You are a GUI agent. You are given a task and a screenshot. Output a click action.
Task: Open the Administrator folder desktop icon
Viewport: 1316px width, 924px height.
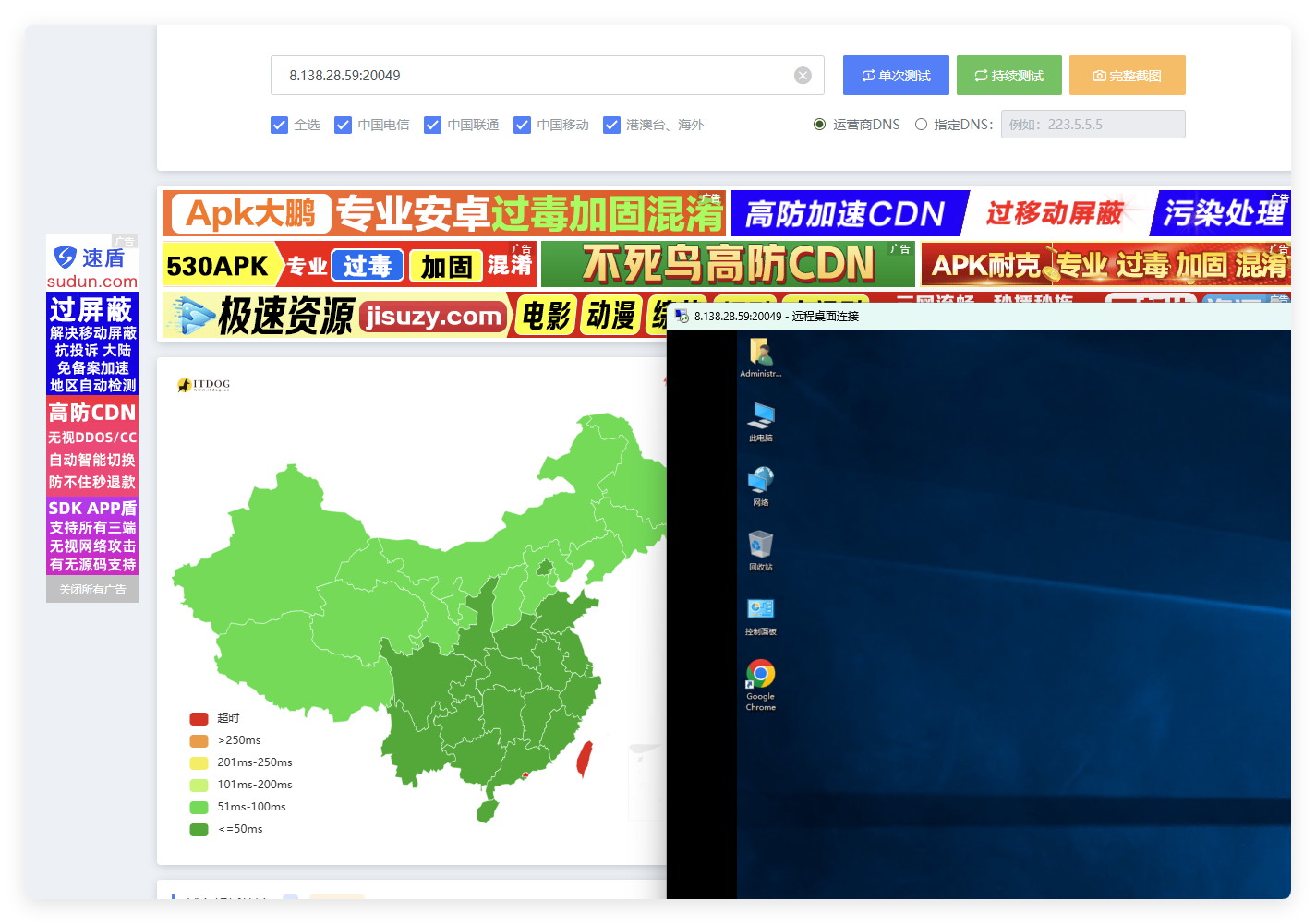click(760, 353)
